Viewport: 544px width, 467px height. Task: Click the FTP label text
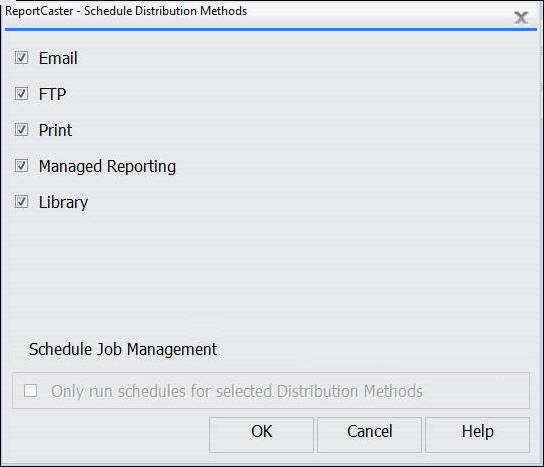point(52,94)
